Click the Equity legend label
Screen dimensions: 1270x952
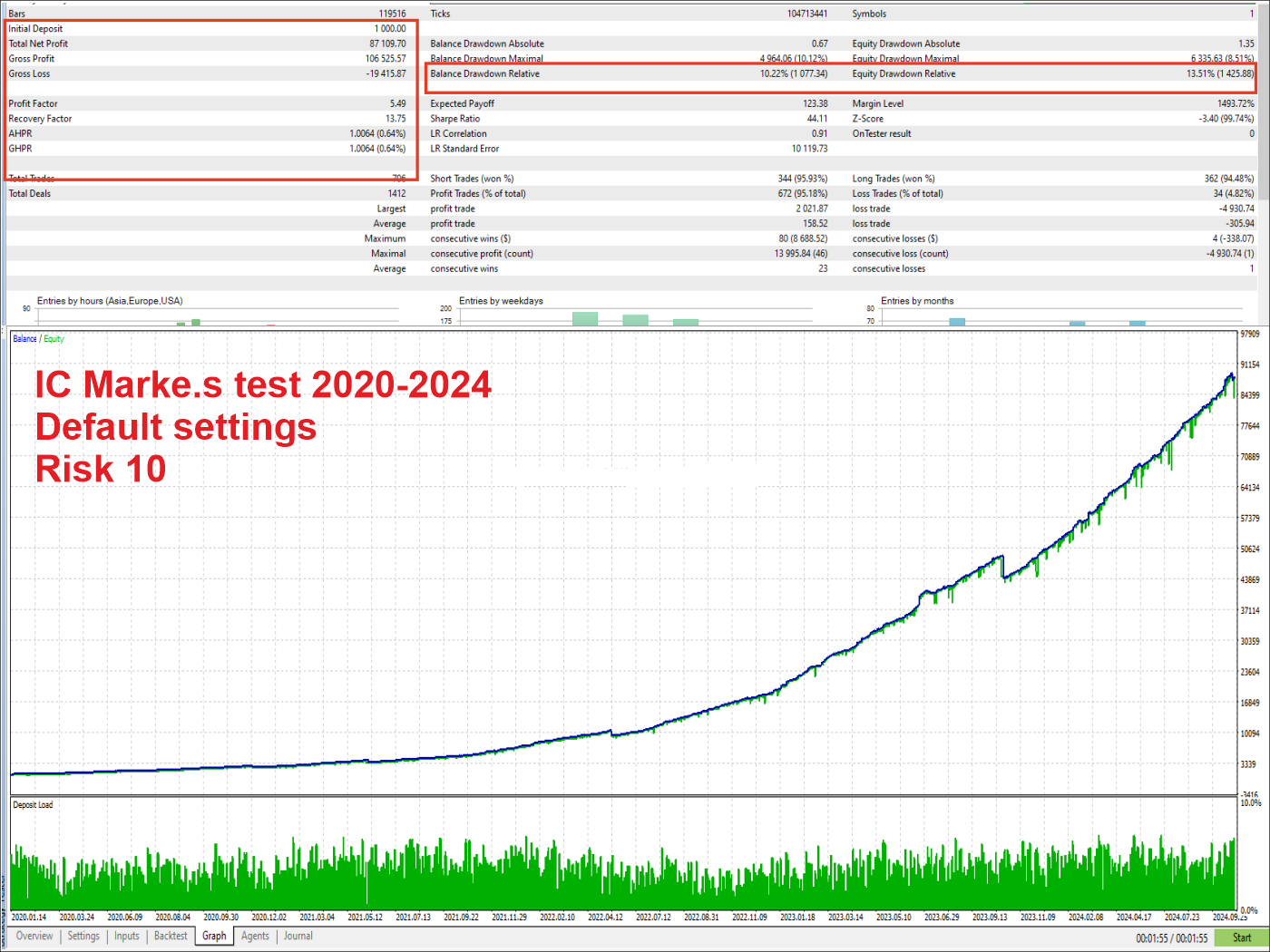click(x=54, y=339)
